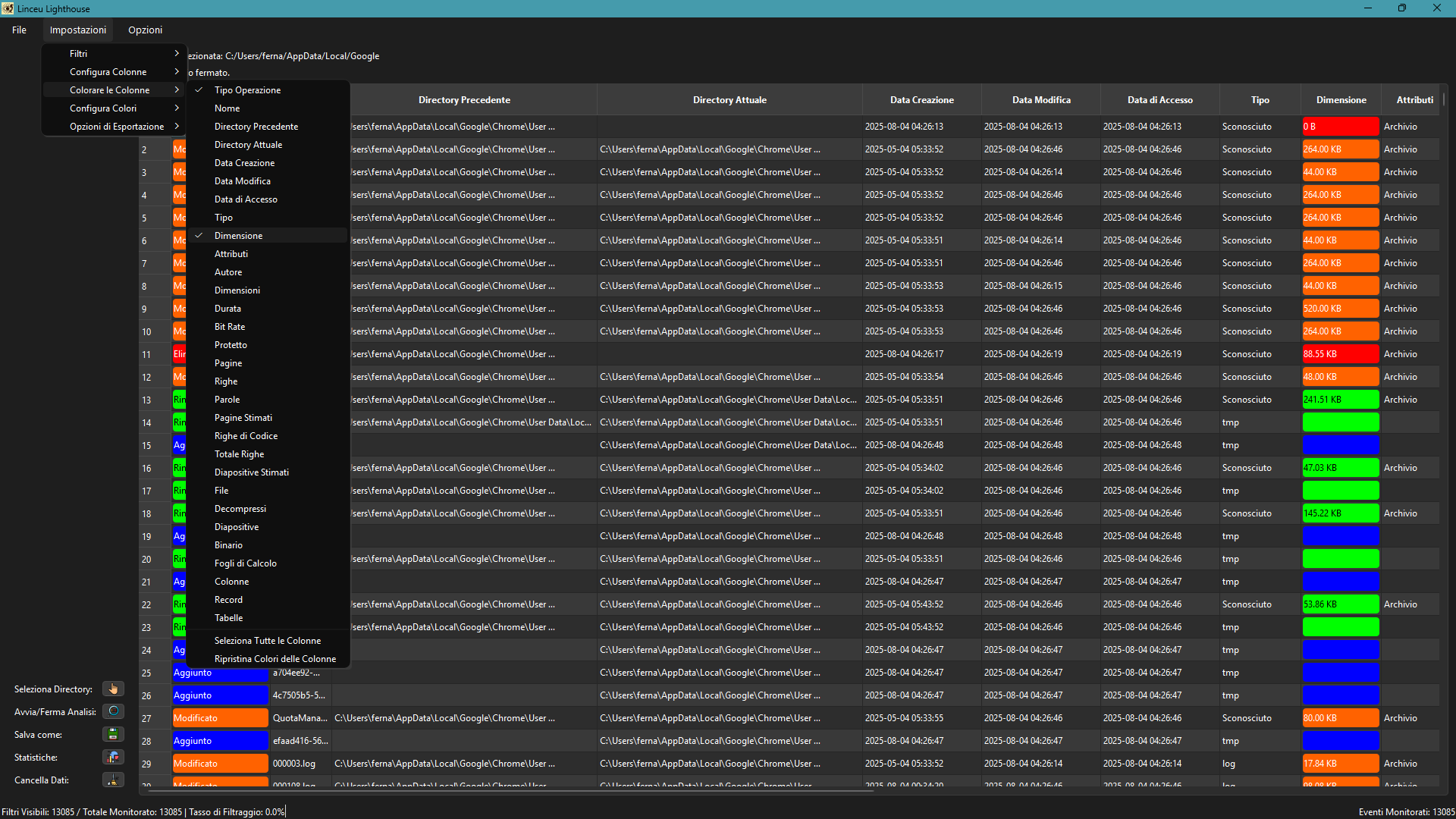
Task: Click Ripristina Colori delle Colonne
Action: pos(275,659)
